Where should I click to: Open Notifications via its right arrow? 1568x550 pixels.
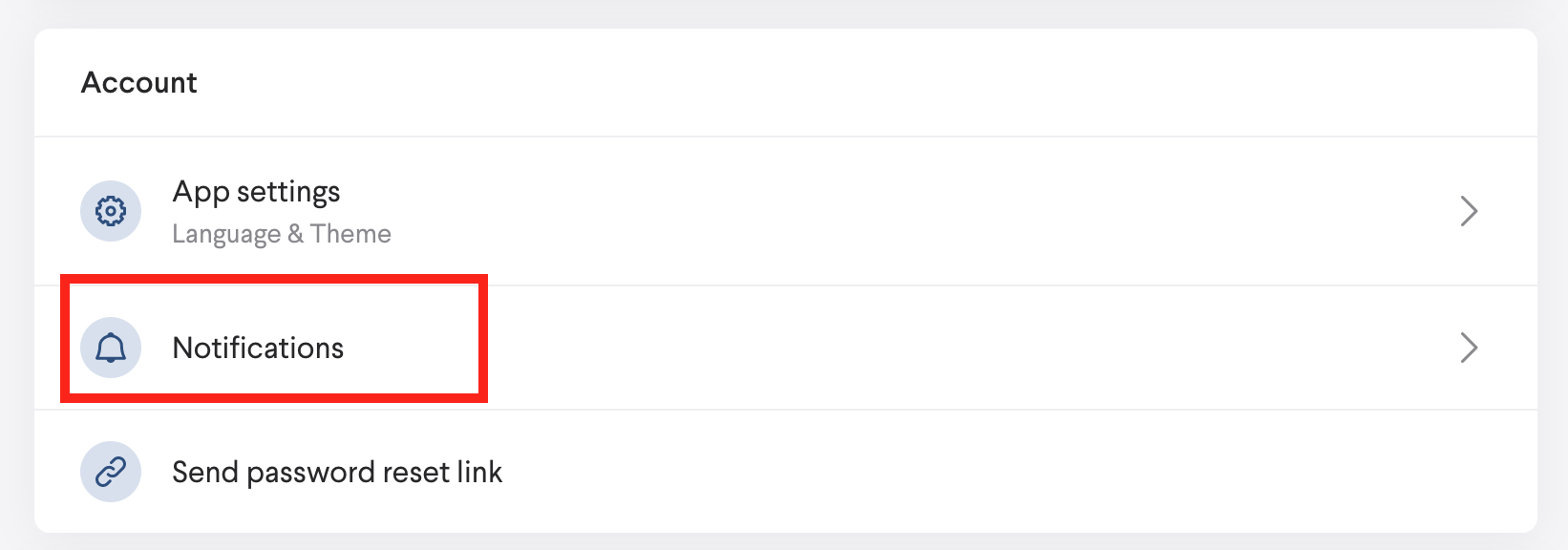click(1469, 348)
